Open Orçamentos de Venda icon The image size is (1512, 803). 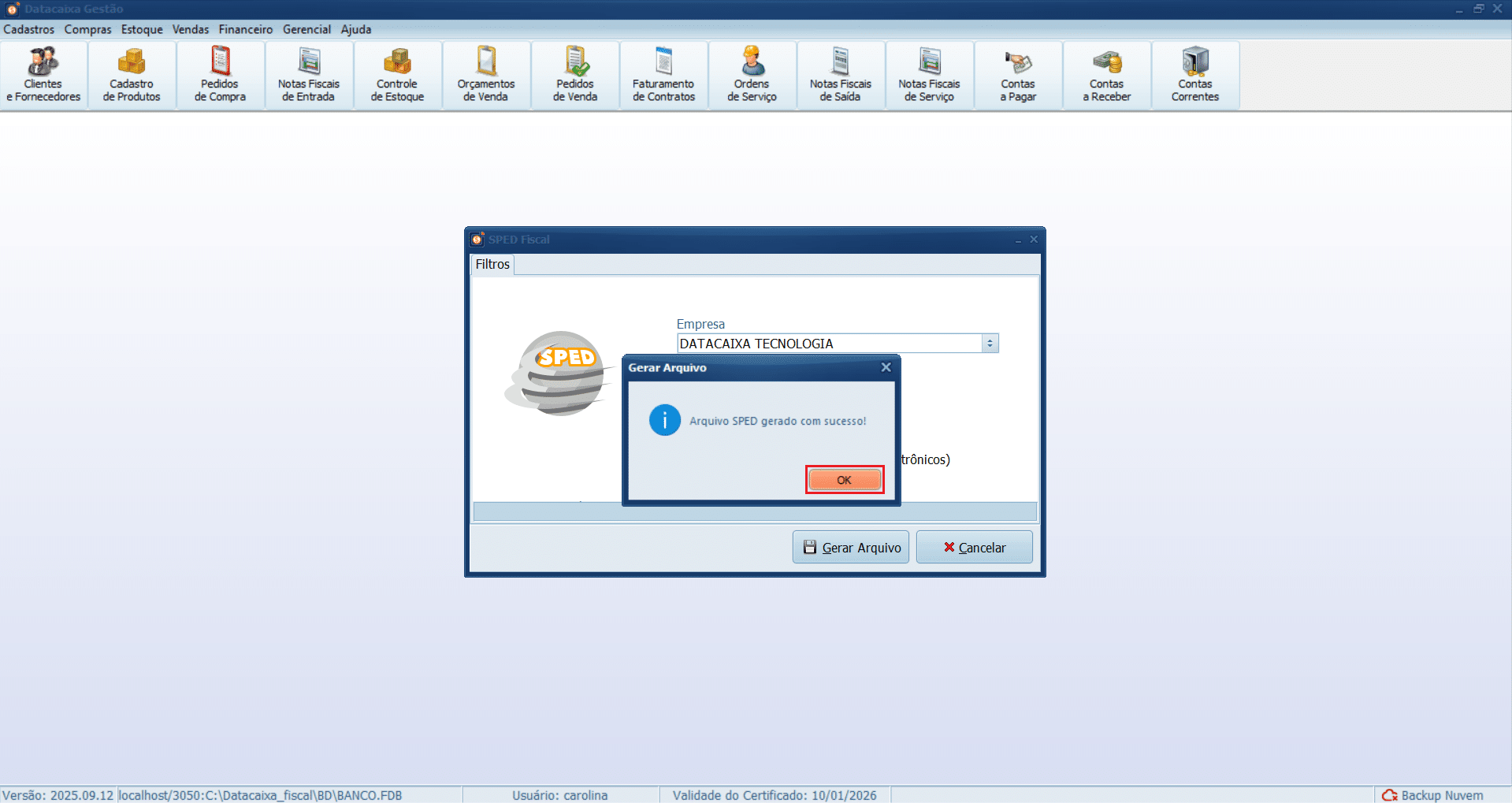[485, 75]
